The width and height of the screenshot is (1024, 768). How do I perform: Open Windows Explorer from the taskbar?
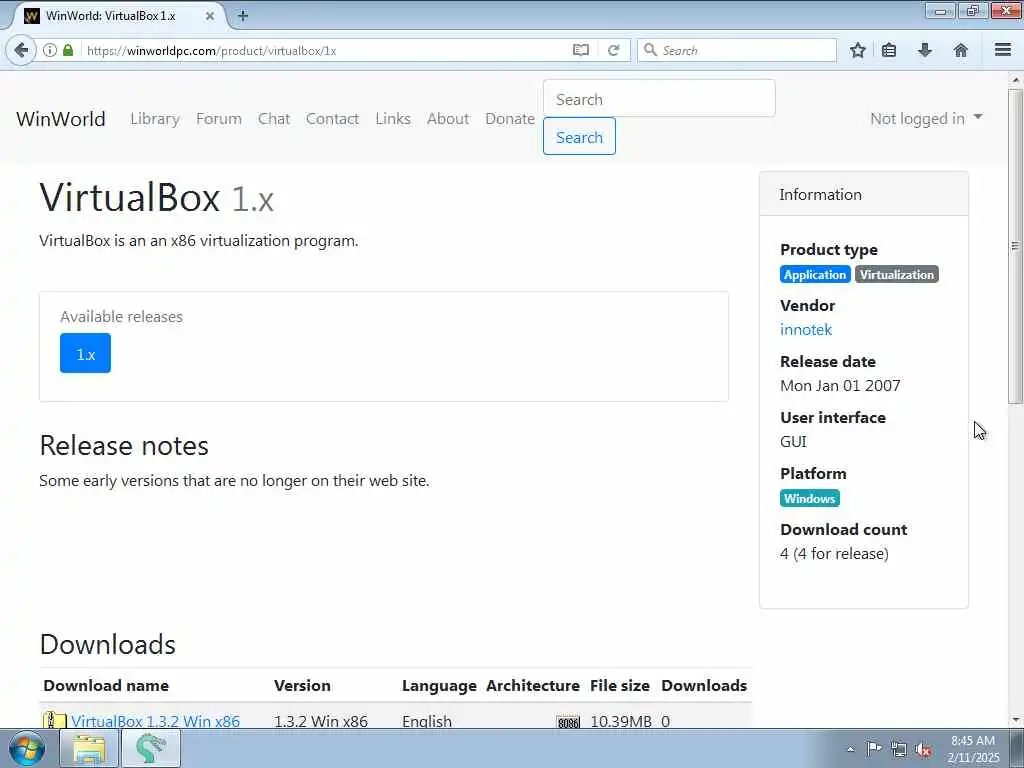pyautogui.click(x=89, y=748)
